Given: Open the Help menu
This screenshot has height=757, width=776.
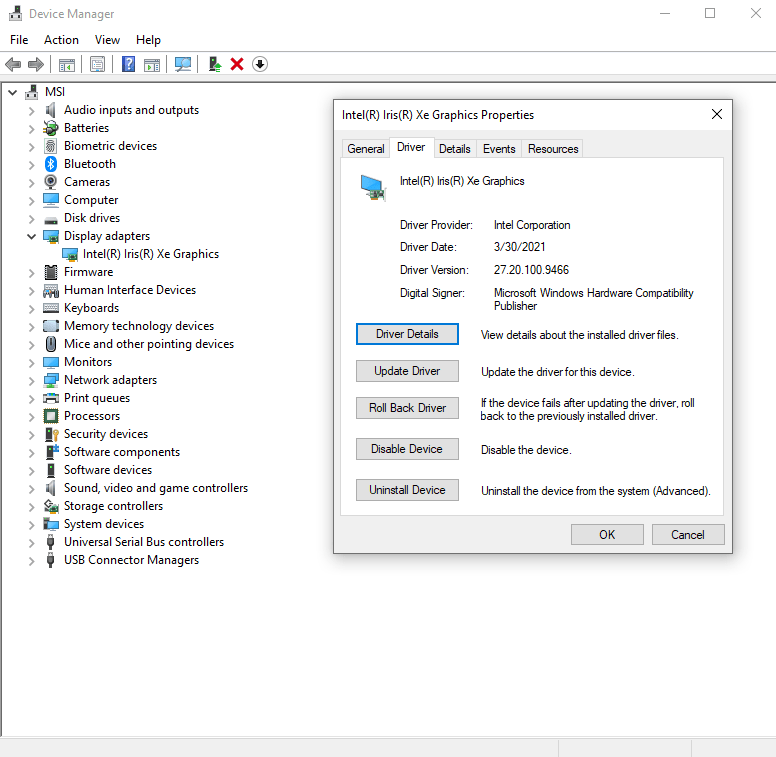Looking at the screenshot, I should coord(148,40).
